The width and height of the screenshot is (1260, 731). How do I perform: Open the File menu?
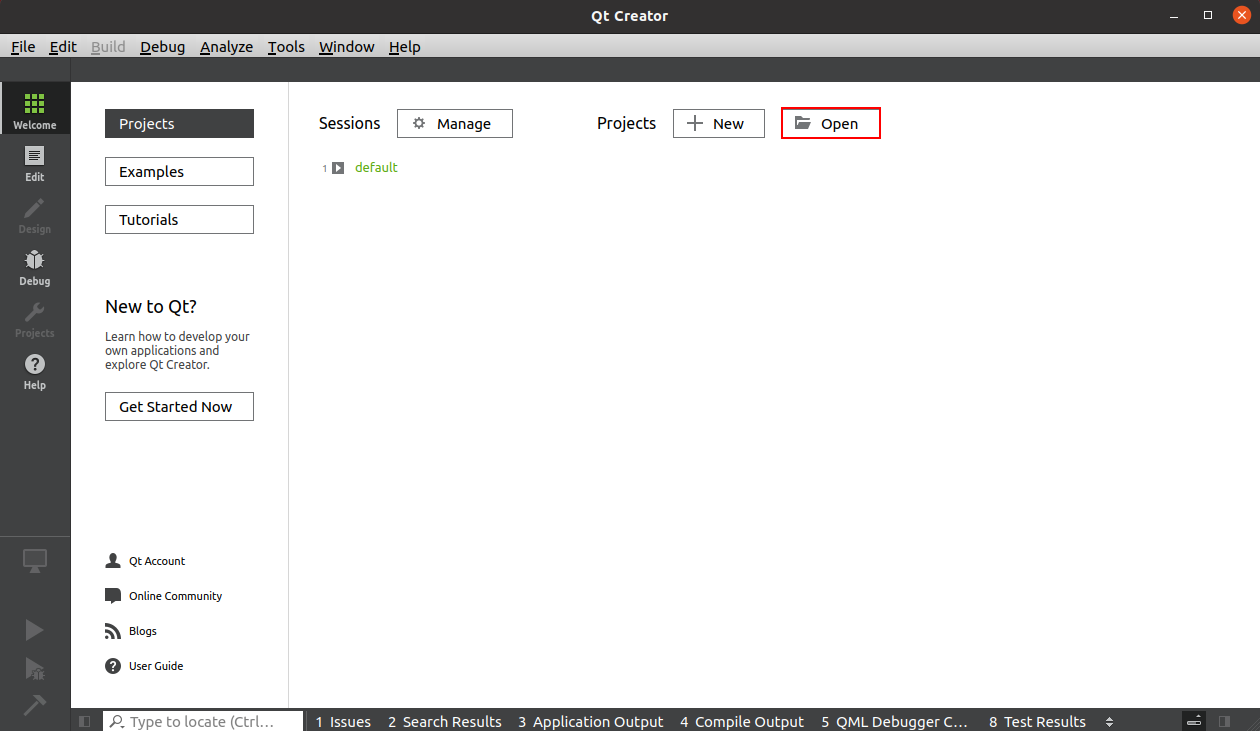23,47
